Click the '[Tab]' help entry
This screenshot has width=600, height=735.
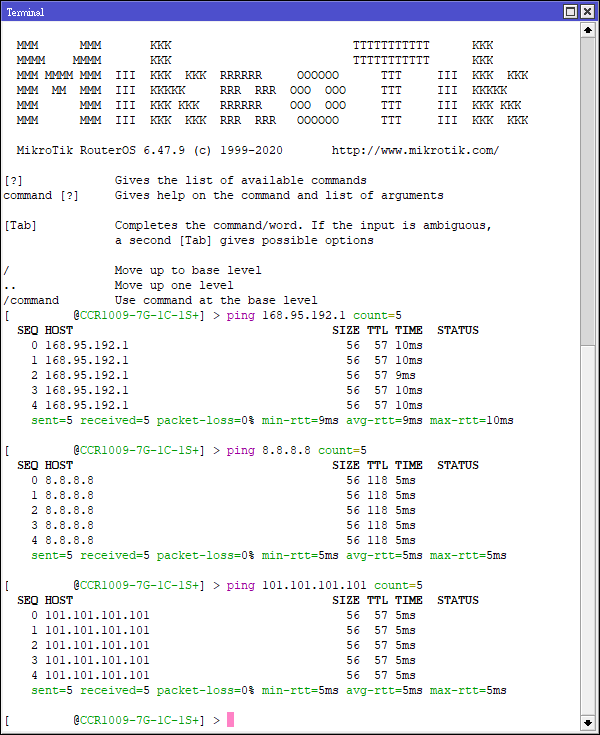click(20, 225)
